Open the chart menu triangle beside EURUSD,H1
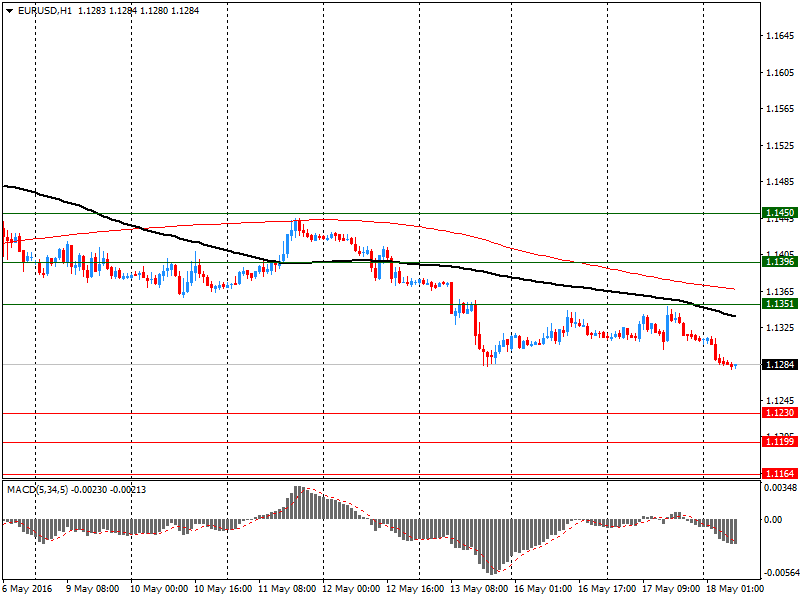This screenshot has height=600, width=800. click(10, 11)
